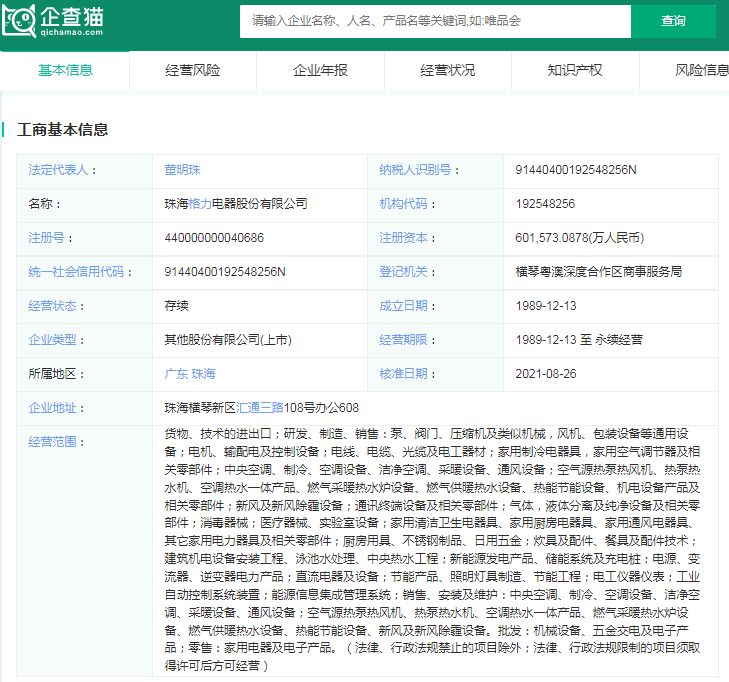
Task: Switch to the 经营状况 tab
Action: click(448, 71)
